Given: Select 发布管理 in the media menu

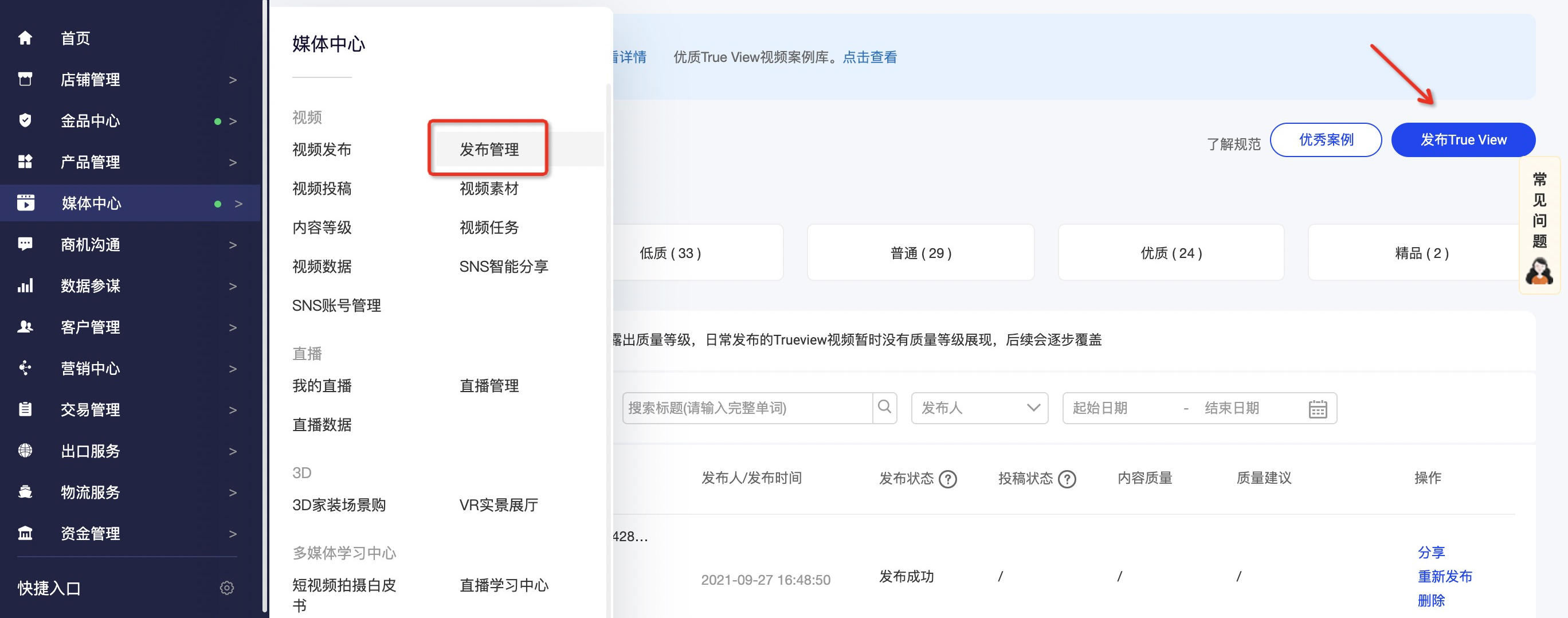Looking at the screenshot, I should tap(489, 149).
